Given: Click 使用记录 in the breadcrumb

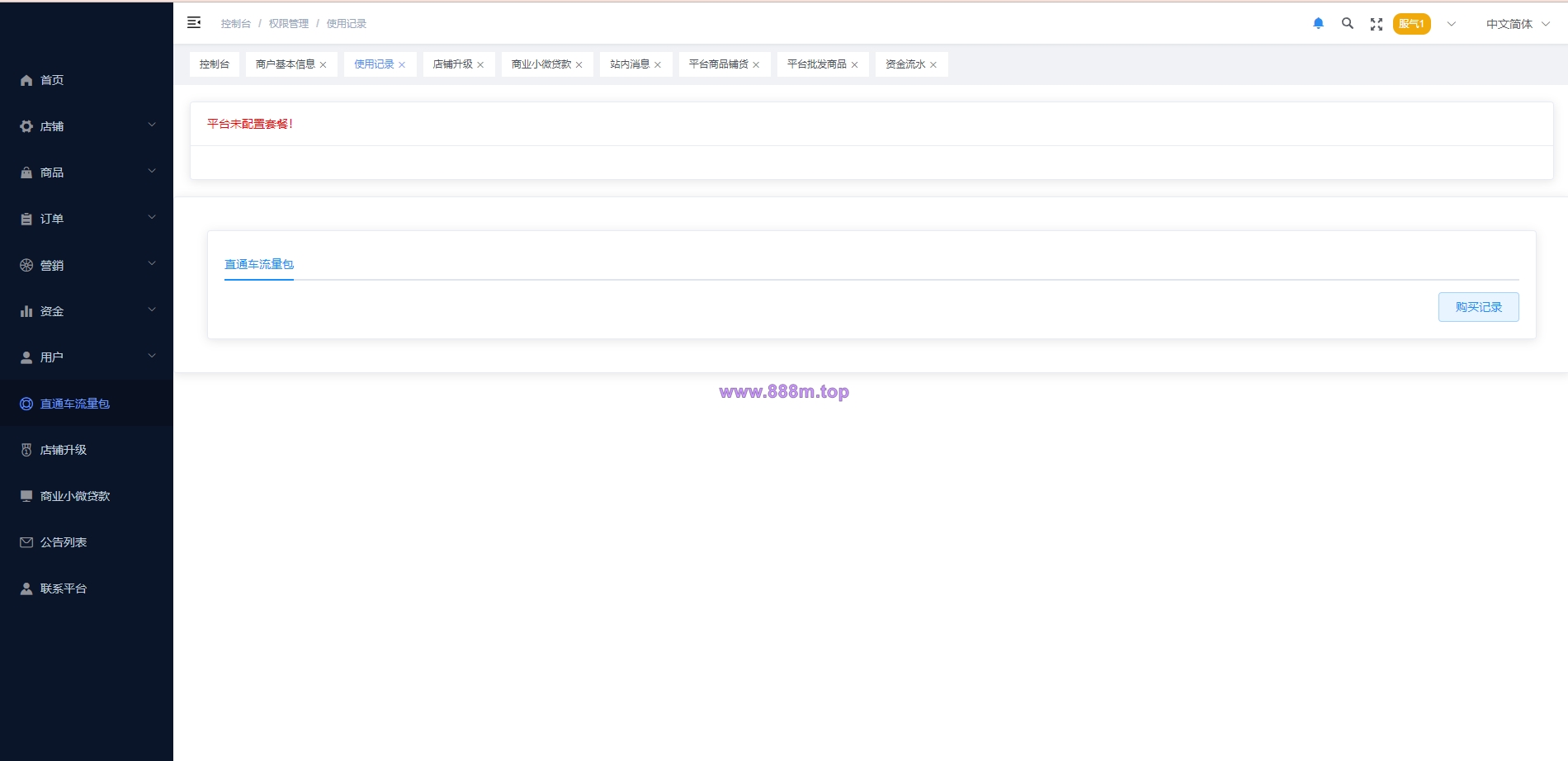Looking at the screenshot, I should click(347, 24).
